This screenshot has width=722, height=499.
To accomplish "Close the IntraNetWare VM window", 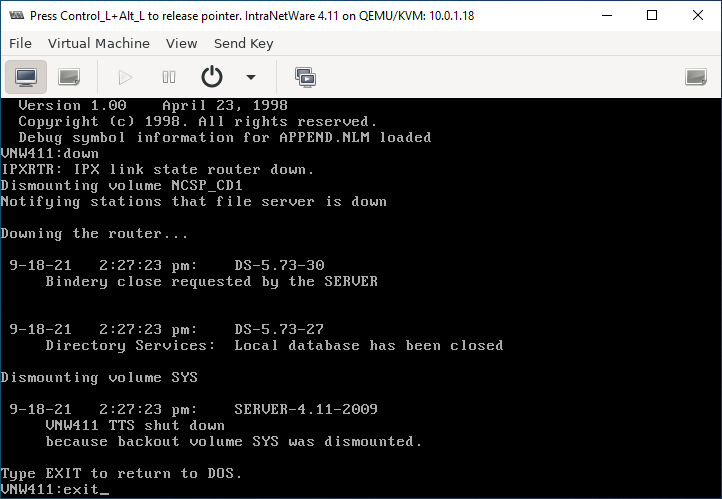I will coord(698,15).
